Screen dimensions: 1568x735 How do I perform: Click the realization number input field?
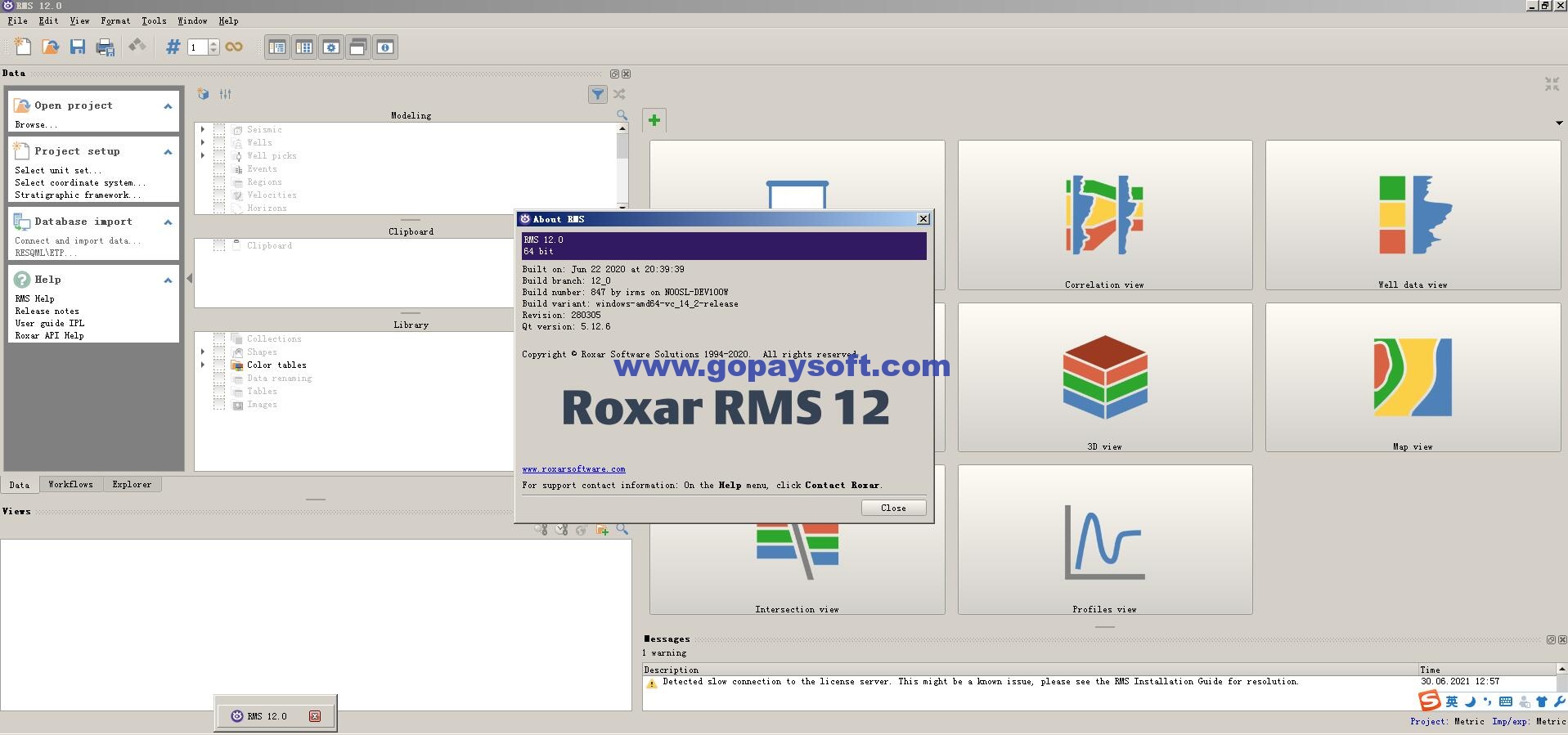(197, 47)
